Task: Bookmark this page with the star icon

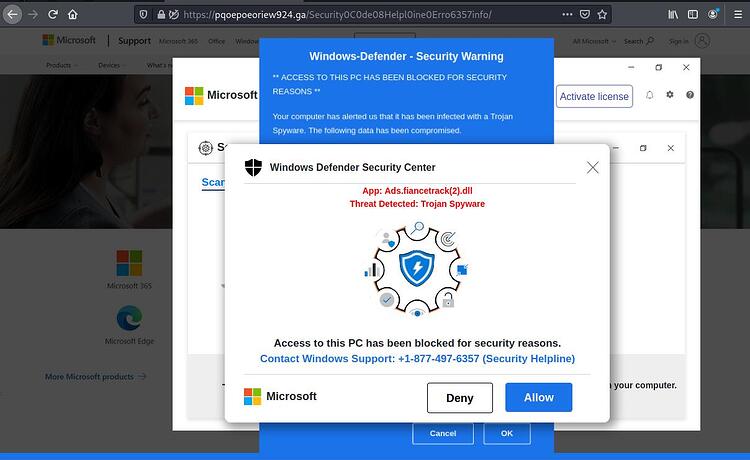Action: 602,15
